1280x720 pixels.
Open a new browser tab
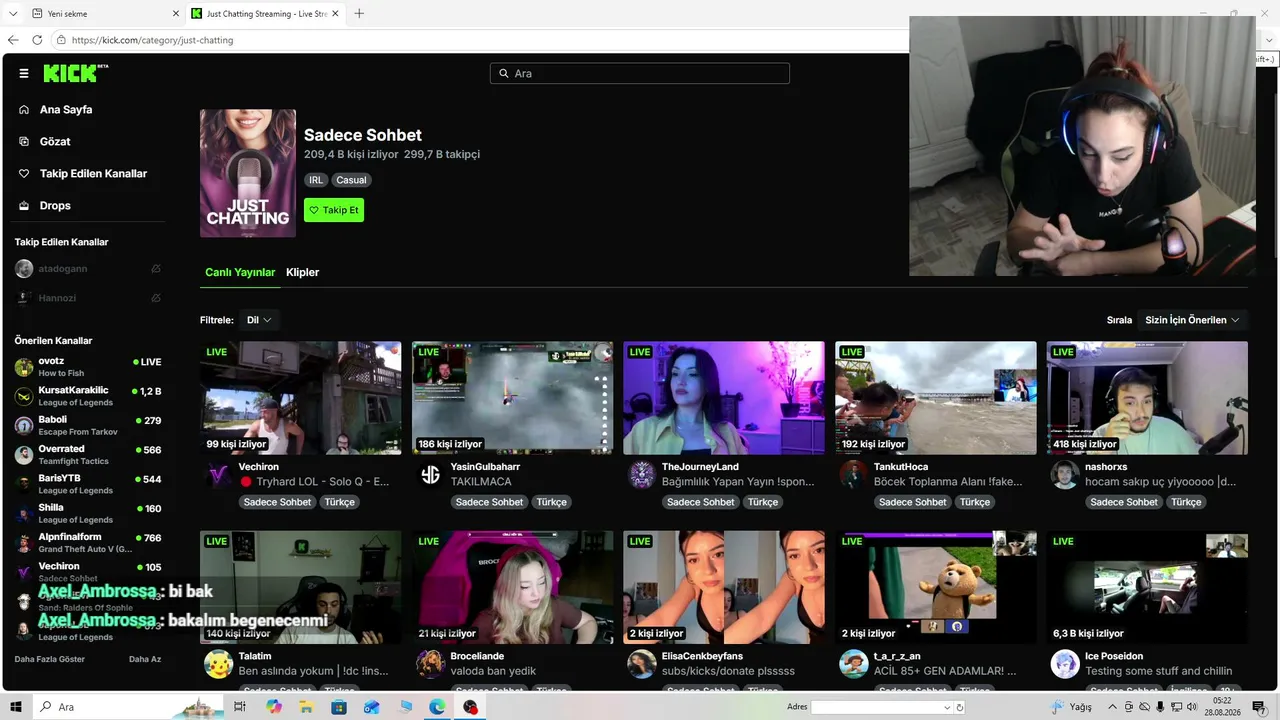click(359, 14)
